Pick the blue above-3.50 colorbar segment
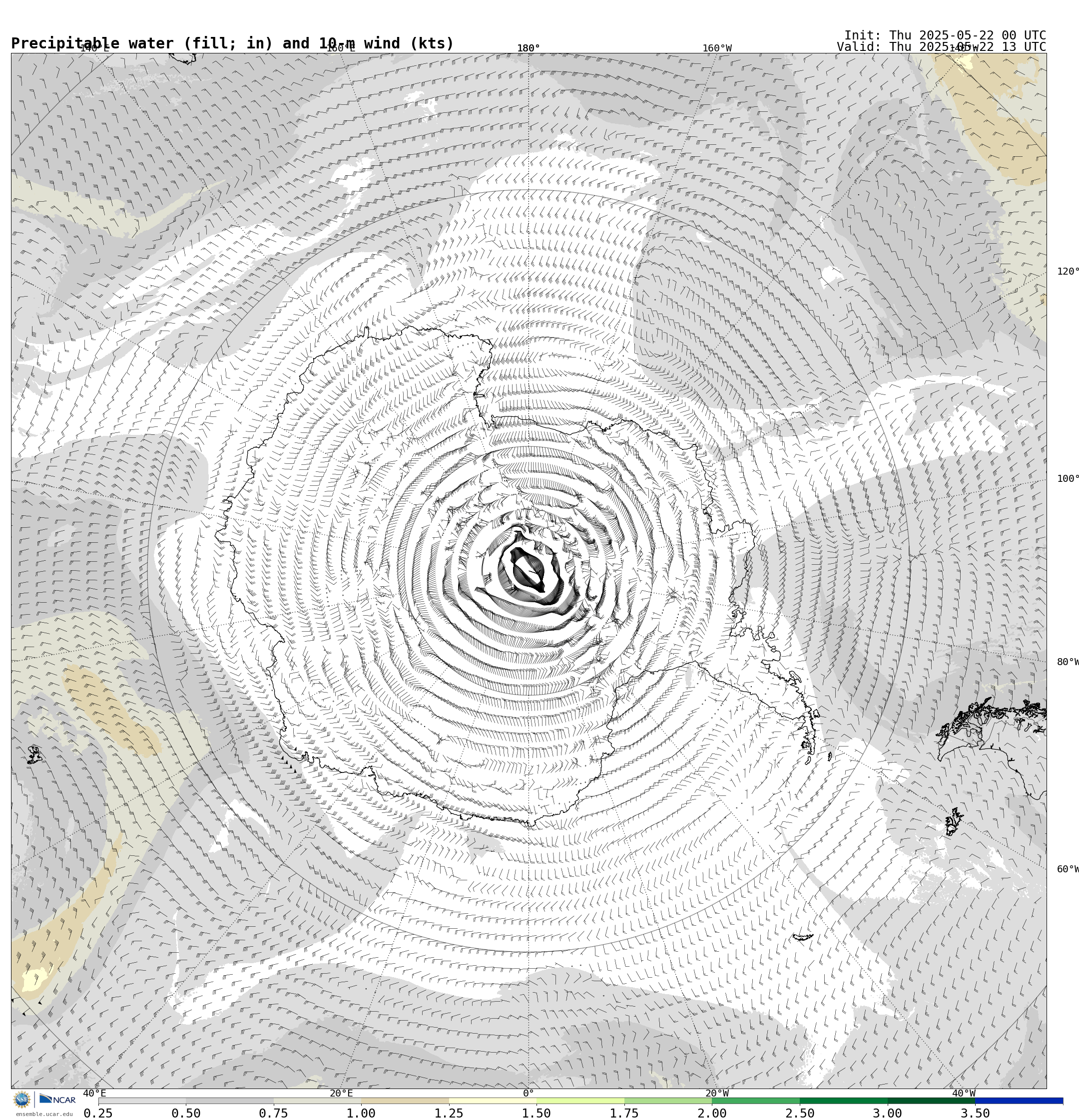The width and height of the screenshot is (1079, 1120). point(1019,1101)
